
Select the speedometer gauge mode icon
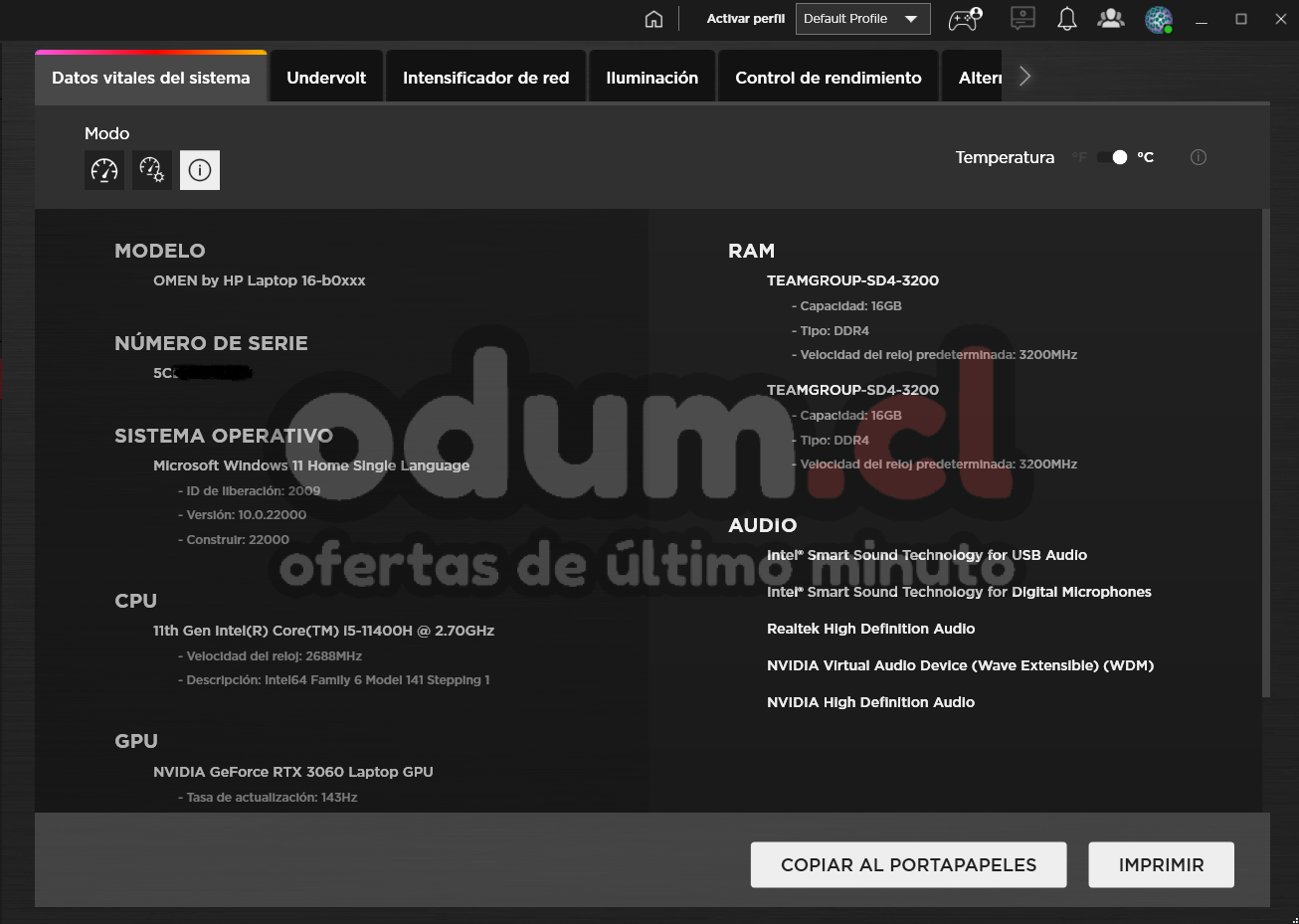[x=104, y=170]
